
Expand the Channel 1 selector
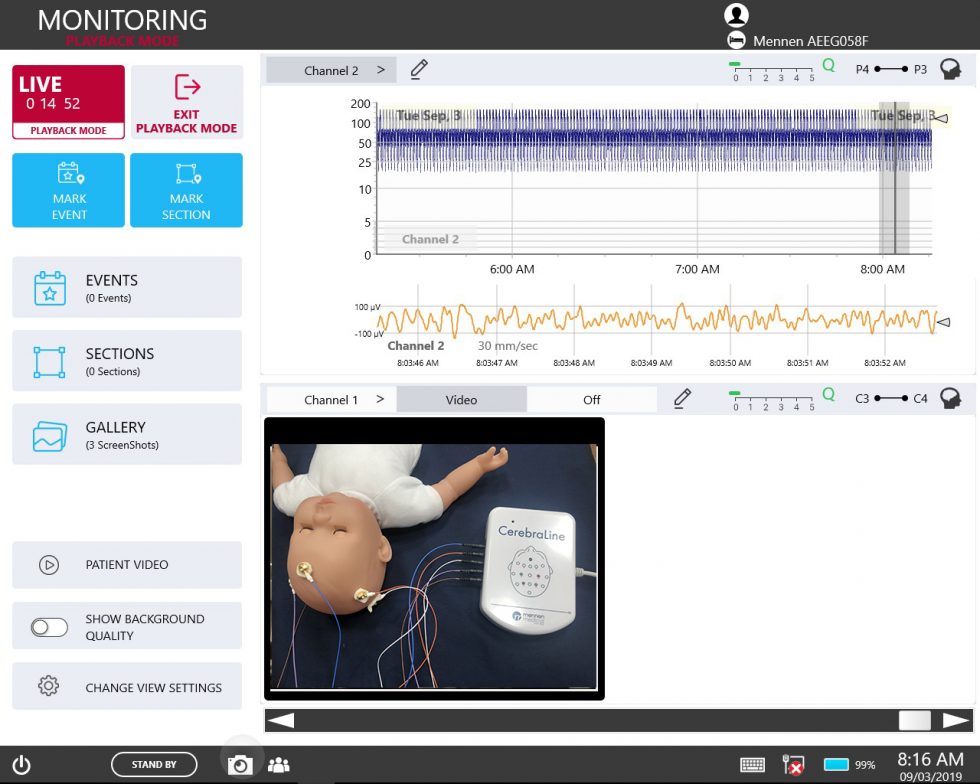tap(363, 398)
